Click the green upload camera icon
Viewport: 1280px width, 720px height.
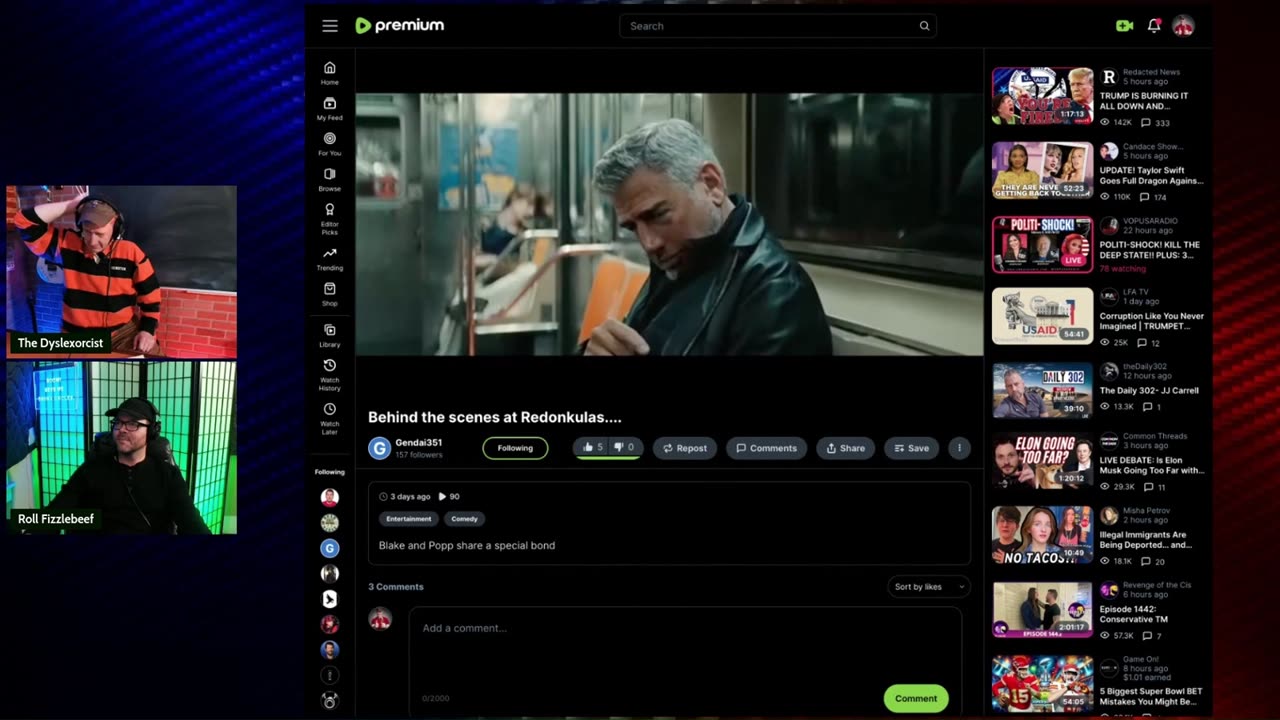coord(1124,26)
